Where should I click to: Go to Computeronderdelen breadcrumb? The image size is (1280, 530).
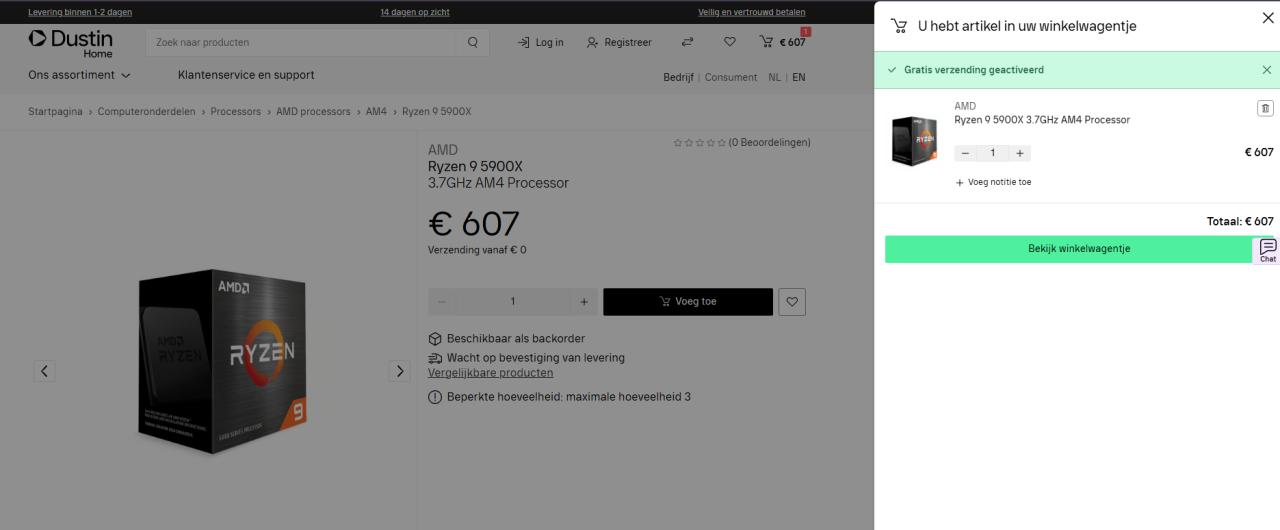coord(147,111)
